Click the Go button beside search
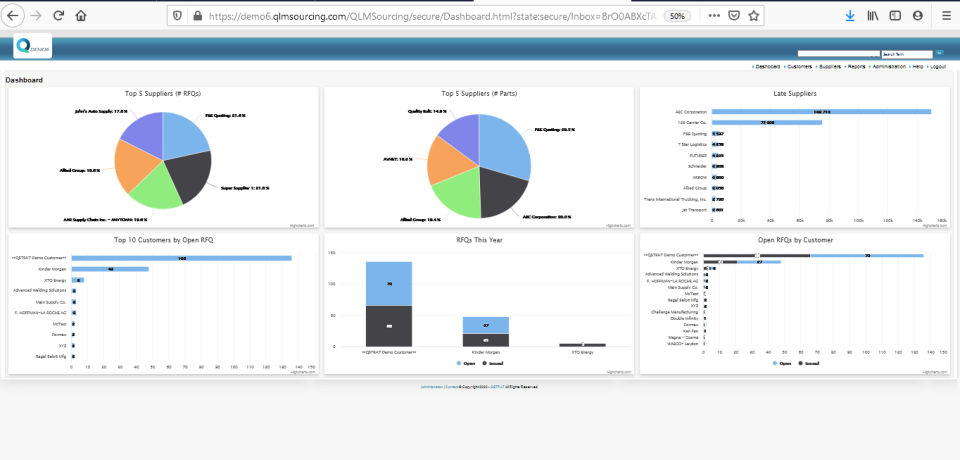Image resolution: width=960 pixels, height=460 pixels. (x=939, y=53)
